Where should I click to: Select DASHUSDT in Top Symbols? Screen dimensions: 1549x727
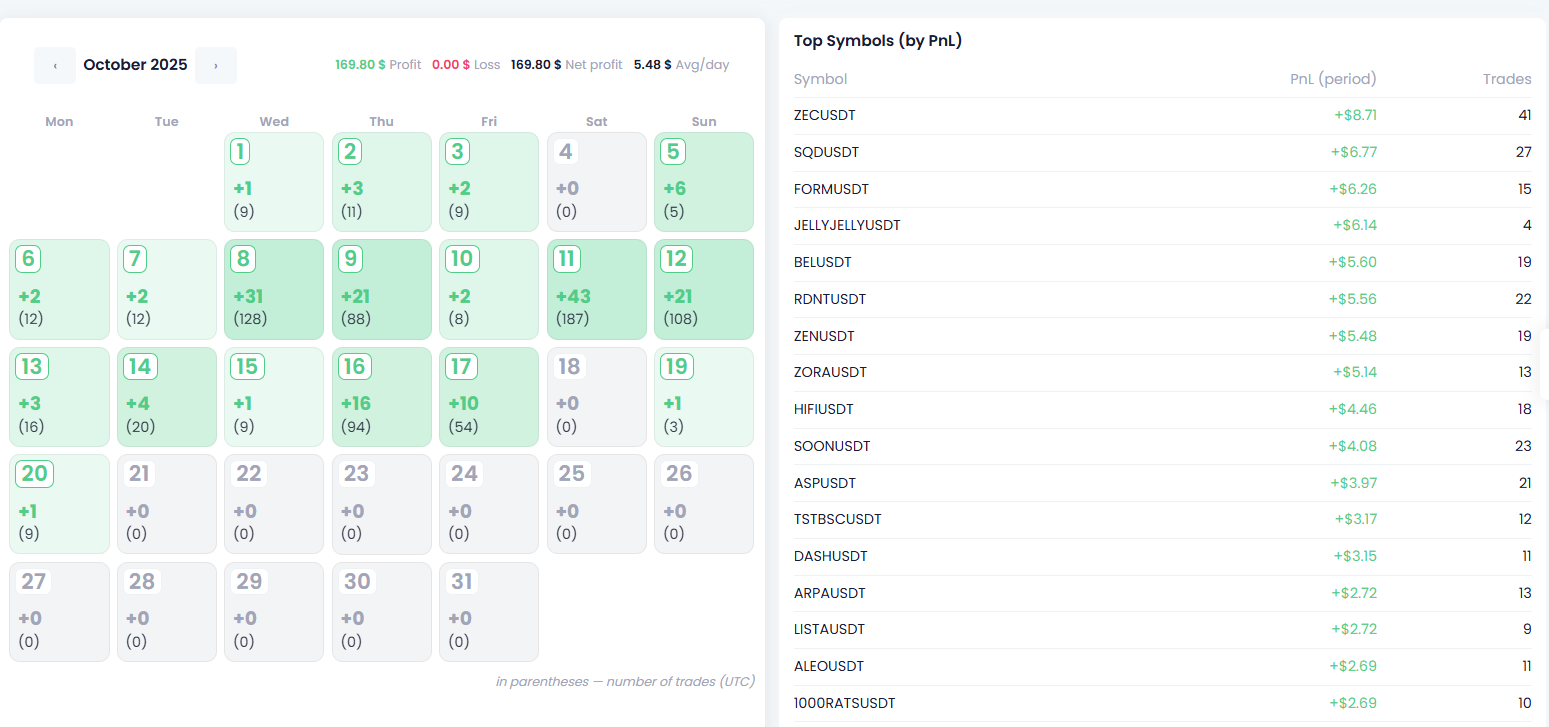(830, 556)
